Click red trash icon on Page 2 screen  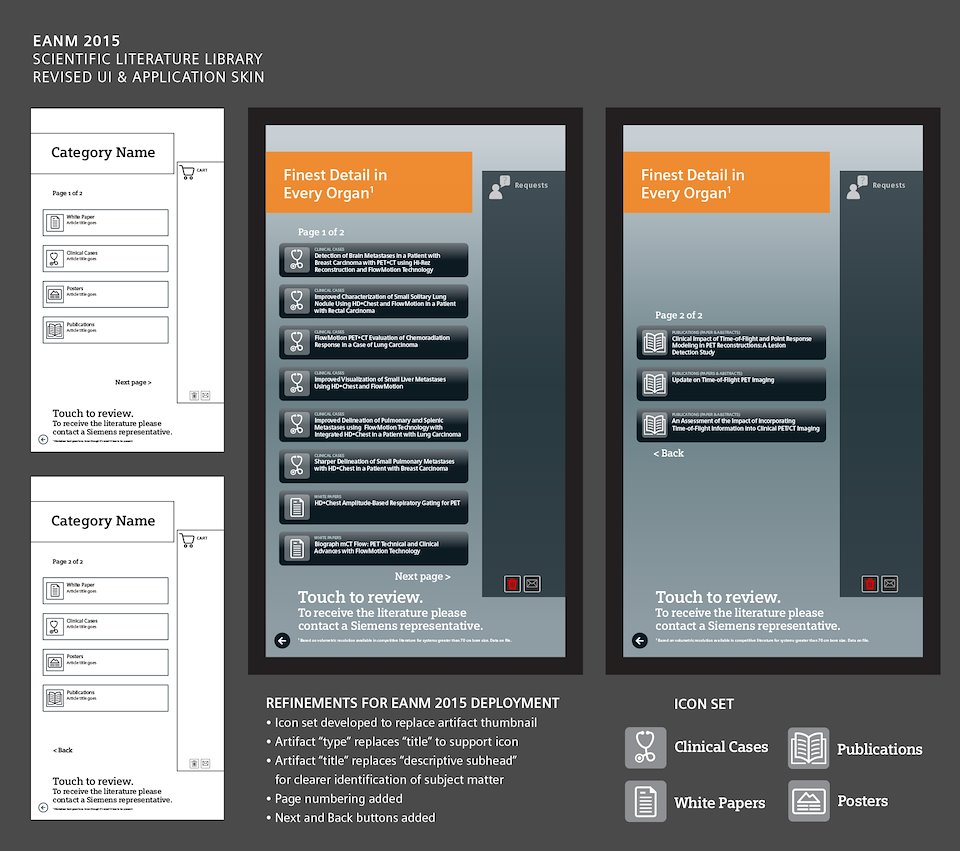870,584
